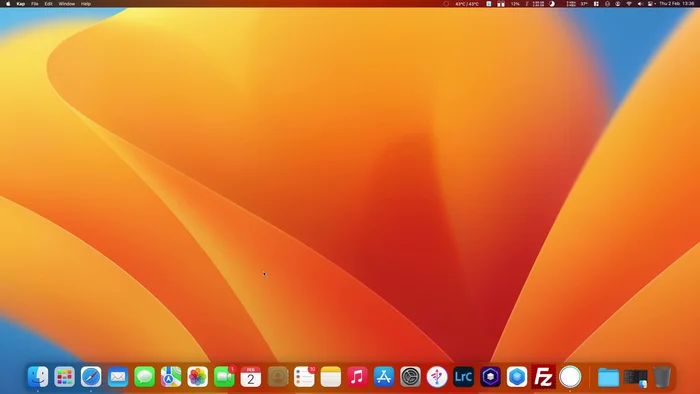Open the dark window stack beside Trash
Image resolution: width=700 pixels, height=394 pixels.
(635, 377)
